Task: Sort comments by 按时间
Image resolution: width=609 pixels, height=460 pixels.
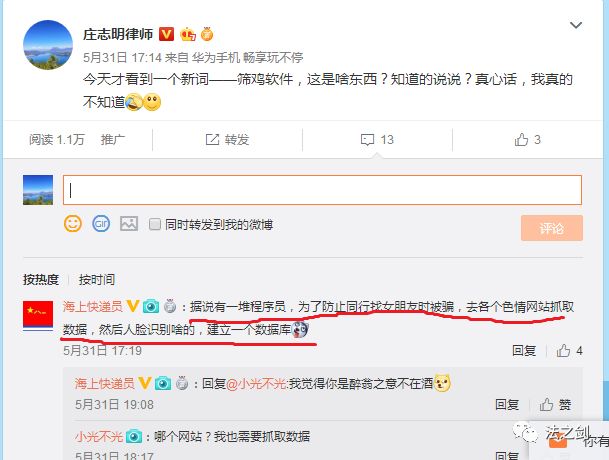Action: (97, 279)
